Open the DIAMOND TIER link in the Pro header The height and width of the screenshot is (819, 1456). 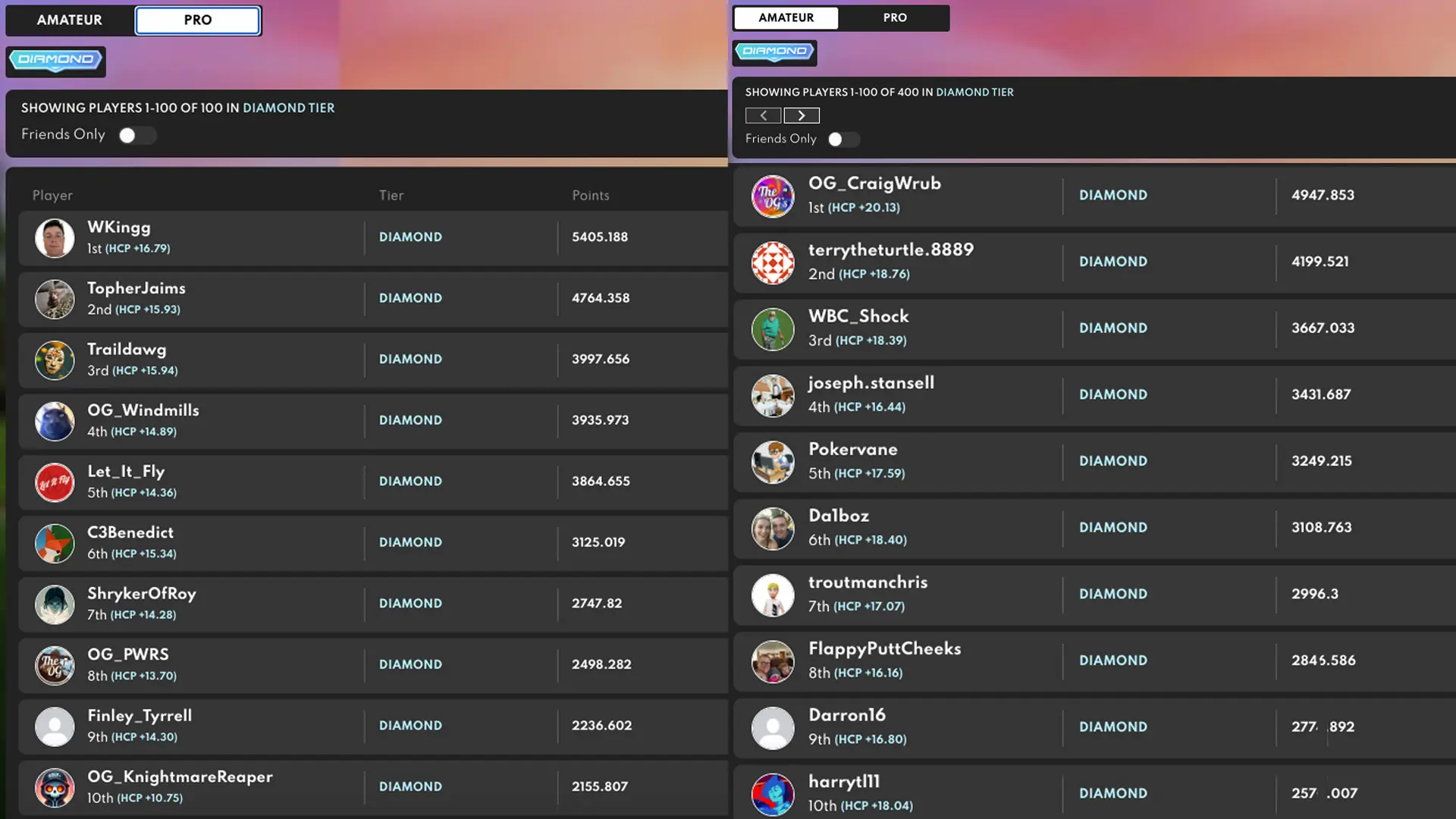click(x=288, y=108)
